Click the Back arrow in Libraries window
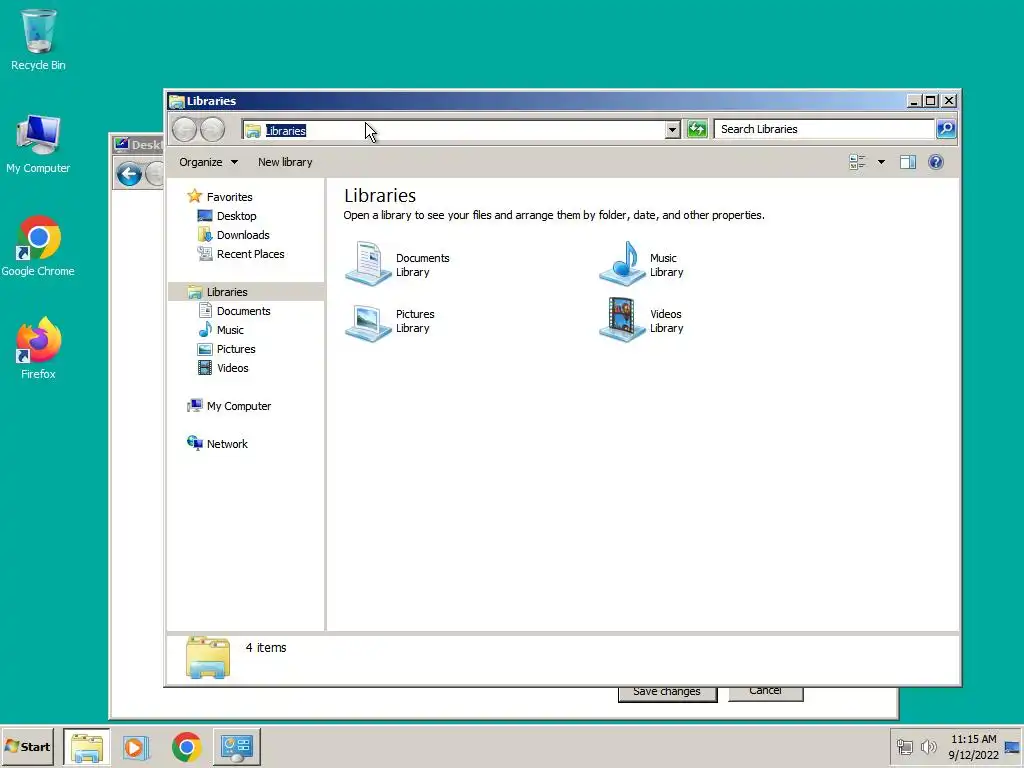Viewport: 1024px width, 768px height. click(184, 129)
